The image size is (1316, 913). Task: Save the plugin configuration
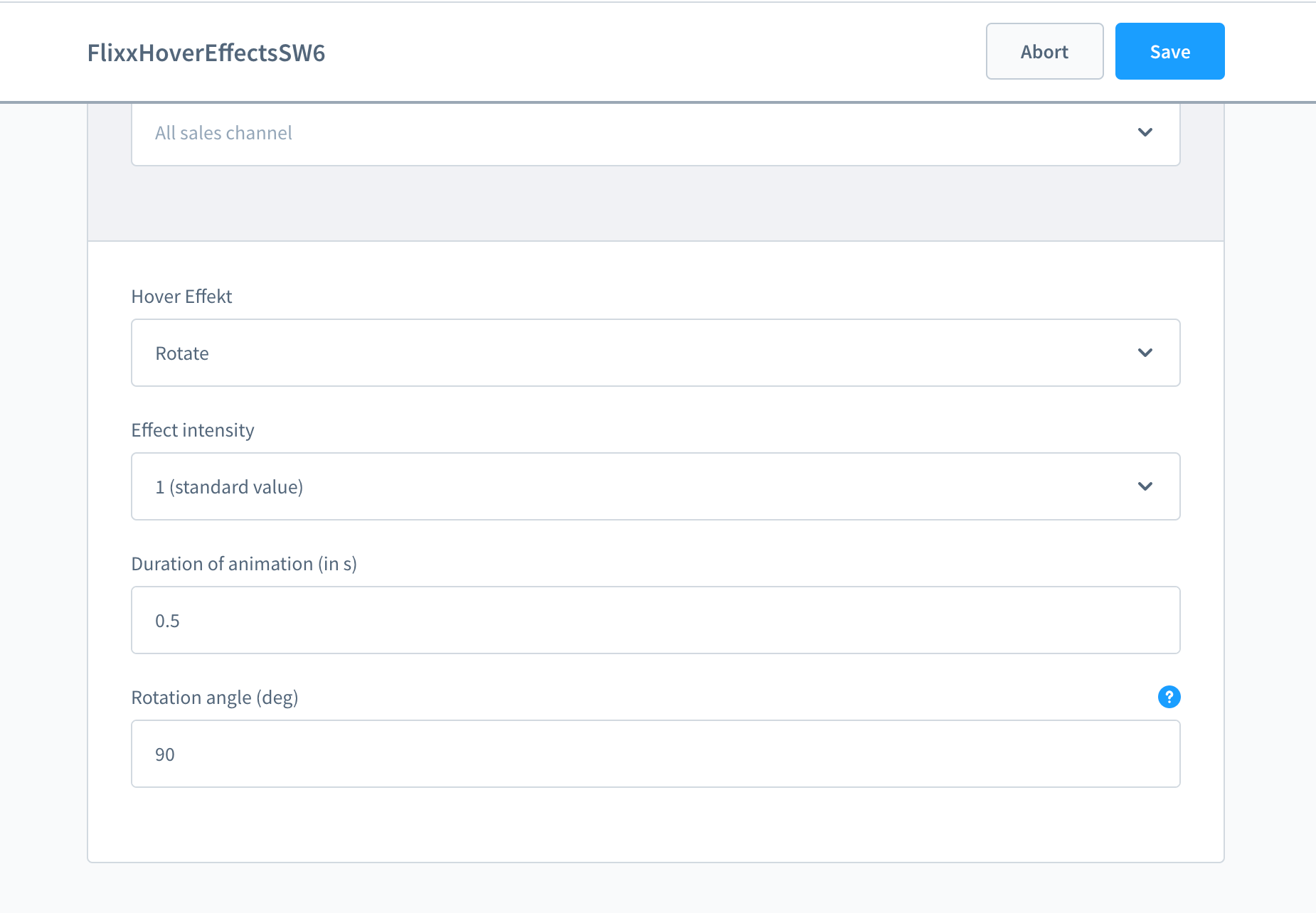coord(1169,52)
